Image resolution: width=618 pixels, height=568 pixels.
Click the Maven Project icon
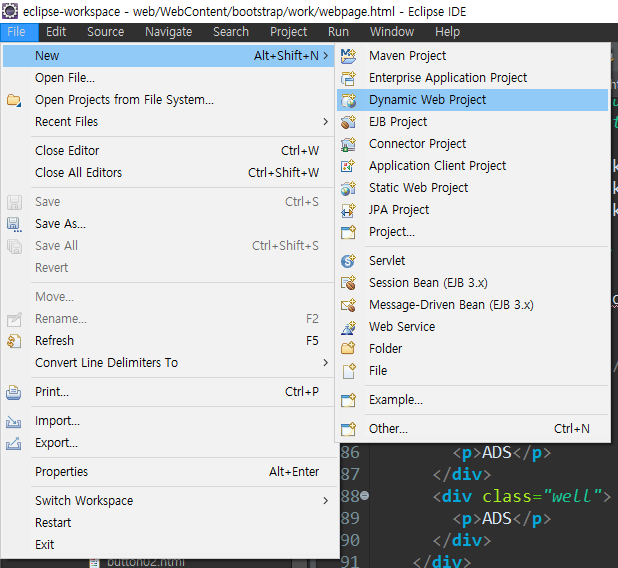tap(348, 56)
